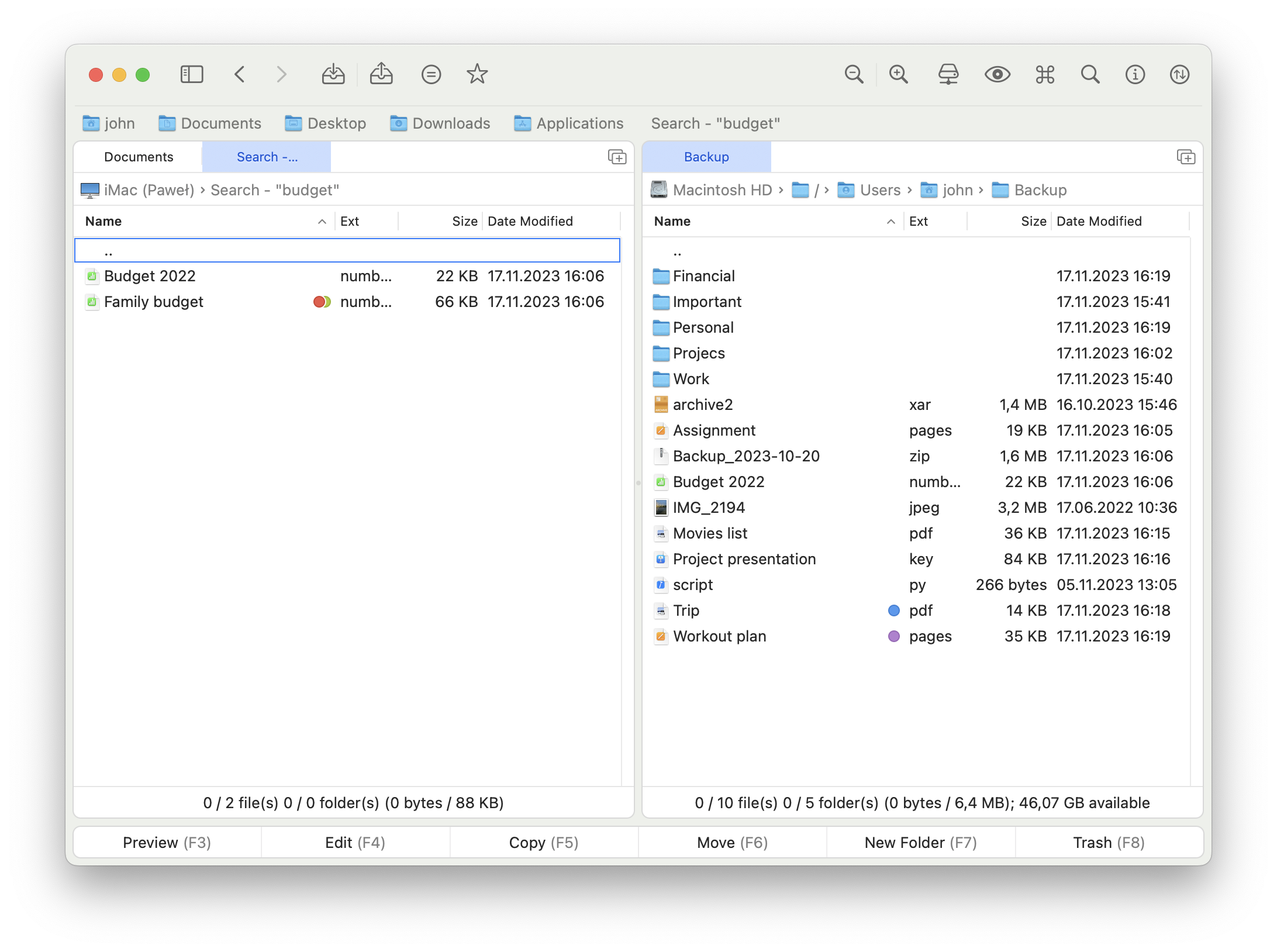The width and height of the screenshot is (1277, 952).
Task: Change sorting via the up-down arrows icon
Action: pyautogui.click(x=1179, y=74)
